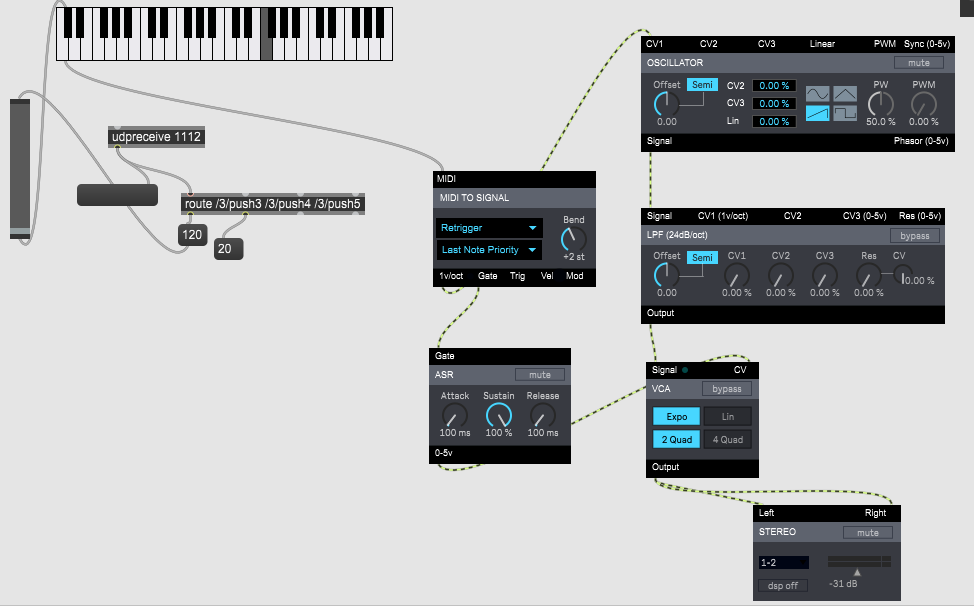
Task: Toggle Semi mode in the Oscillator module
Action: pos(701,86)
